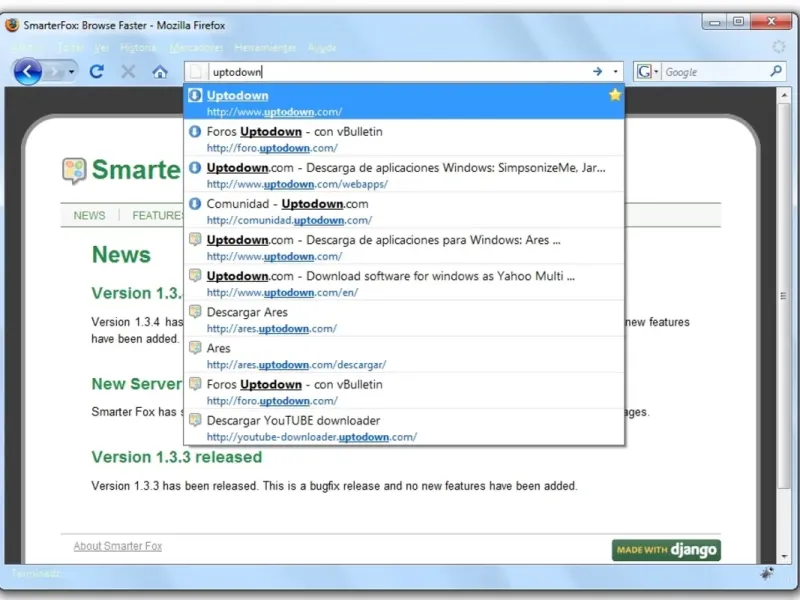Click the magnifier icon in Google search box

776,71
